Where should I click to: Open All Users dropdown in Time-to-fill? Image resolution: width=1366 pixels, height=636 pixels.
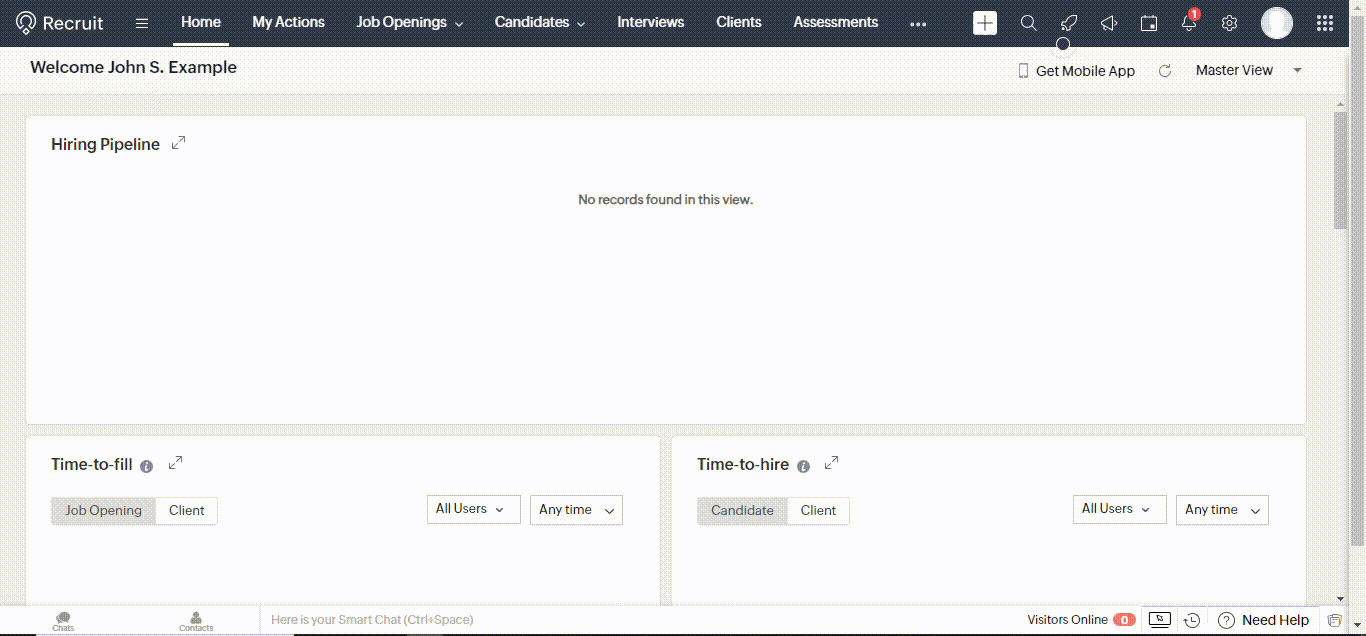473,509
